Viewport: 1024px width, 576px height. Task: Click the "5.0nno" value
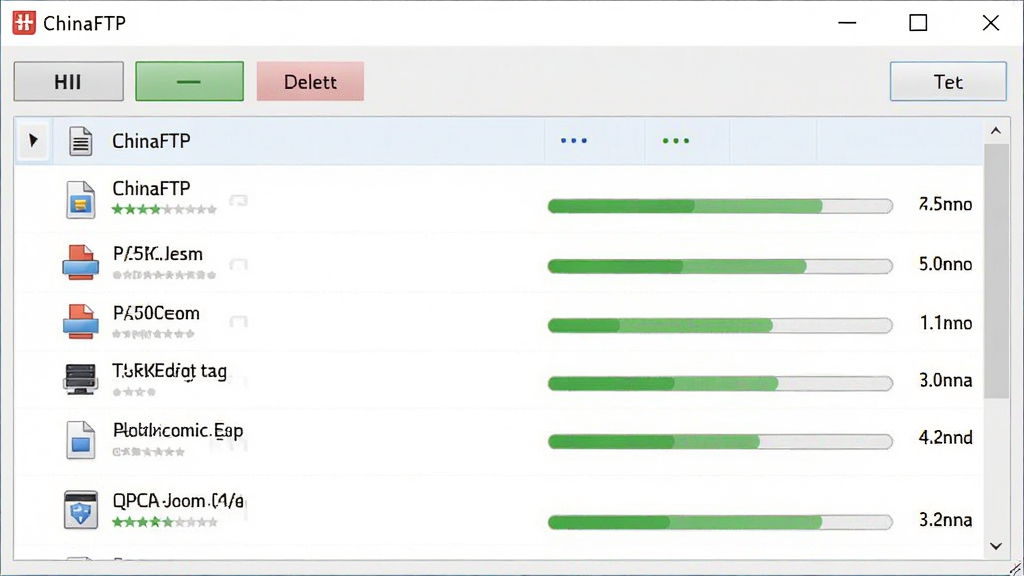946,264
